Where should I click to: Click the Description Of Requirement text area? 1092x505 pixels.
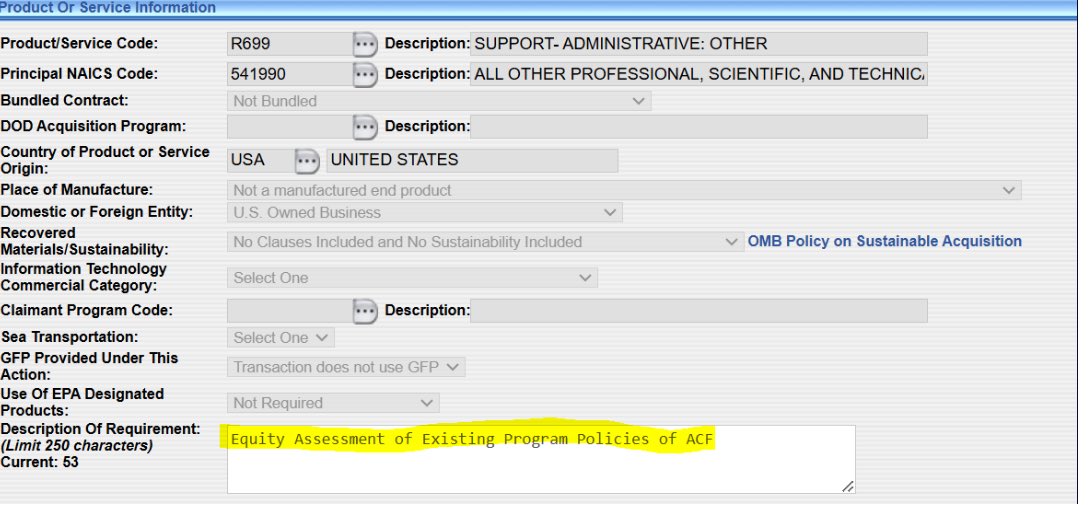(x=540, y=465)
